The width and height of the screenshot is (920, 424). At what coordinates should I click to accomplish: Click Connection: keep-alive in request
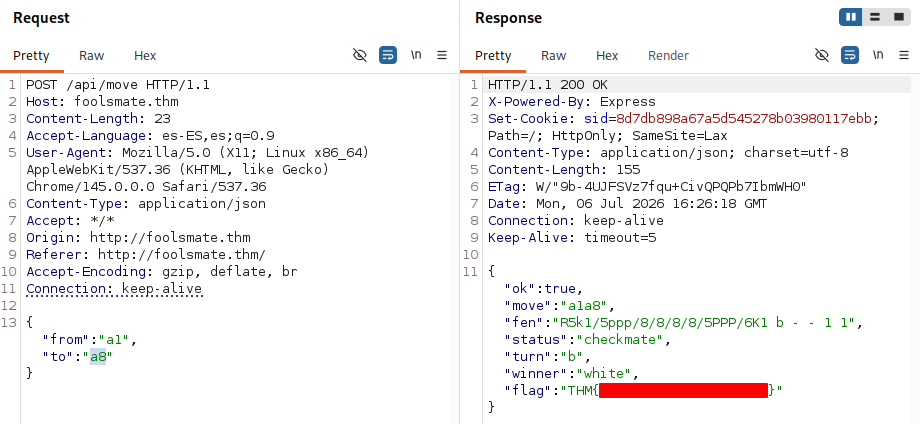(x=114, y=289)
